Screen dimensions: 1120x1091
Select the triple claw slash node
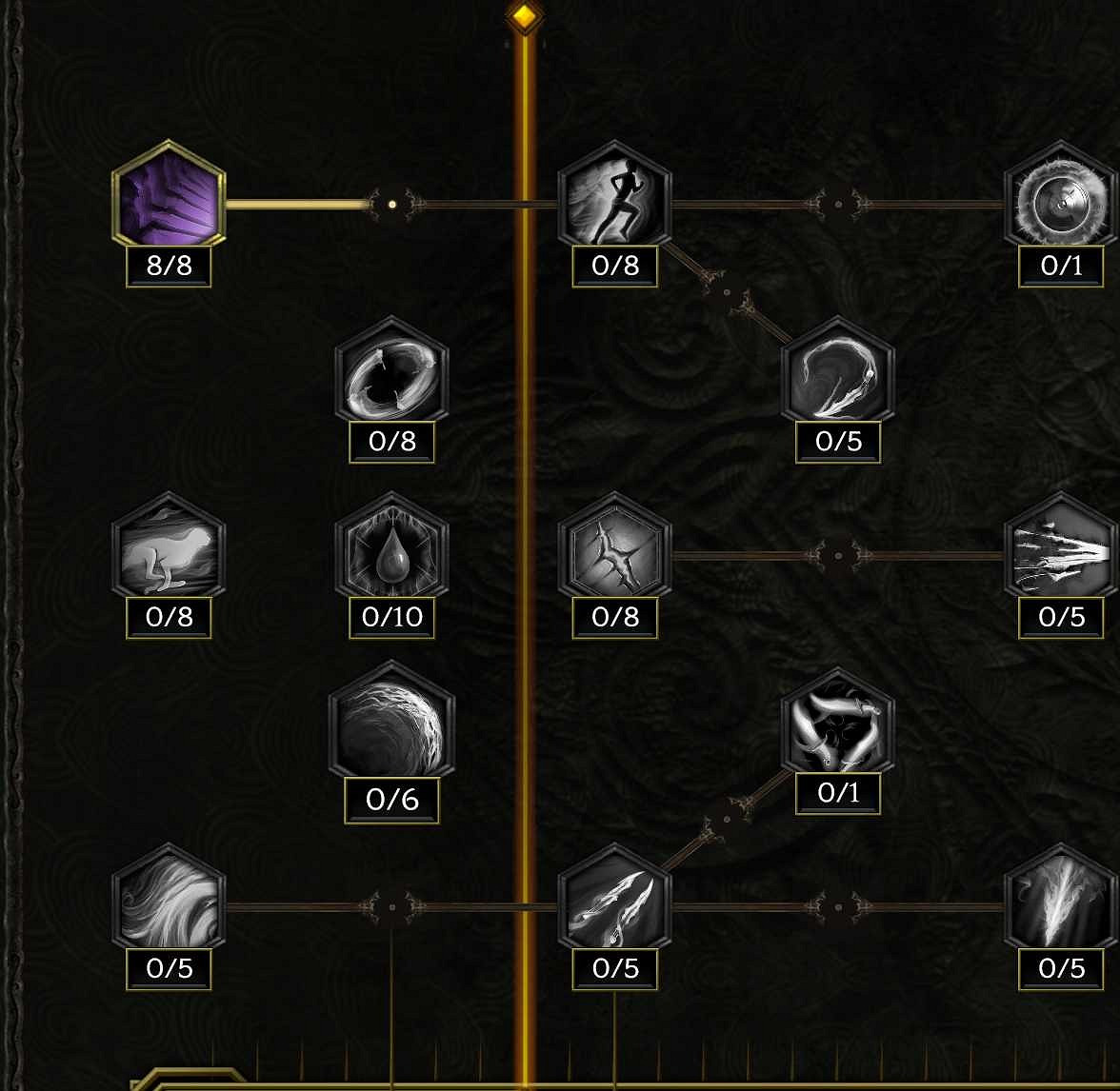pyautogui.click(x=1061, y=546)
